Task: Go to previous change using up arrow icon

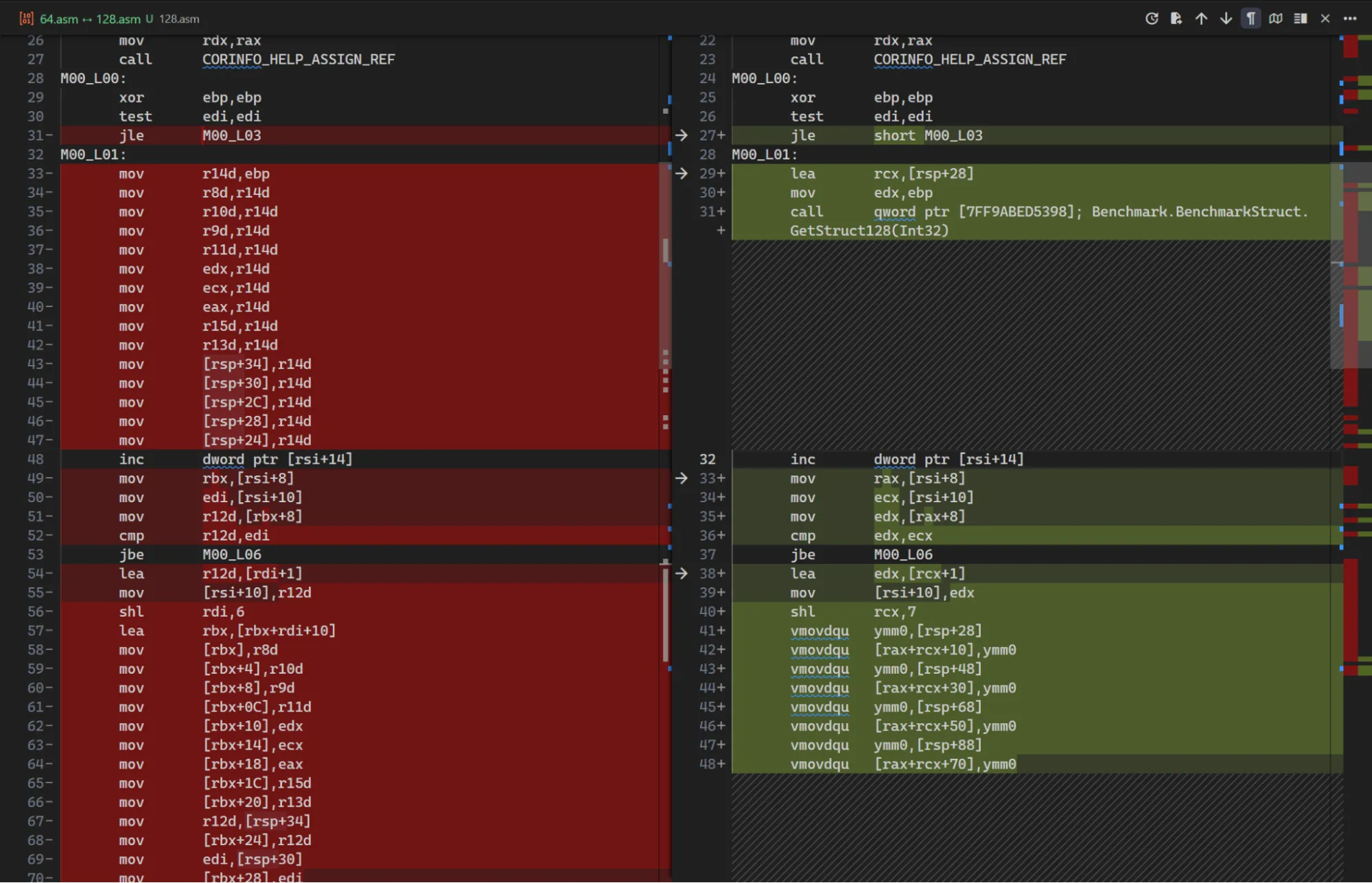Action: 1201,19
